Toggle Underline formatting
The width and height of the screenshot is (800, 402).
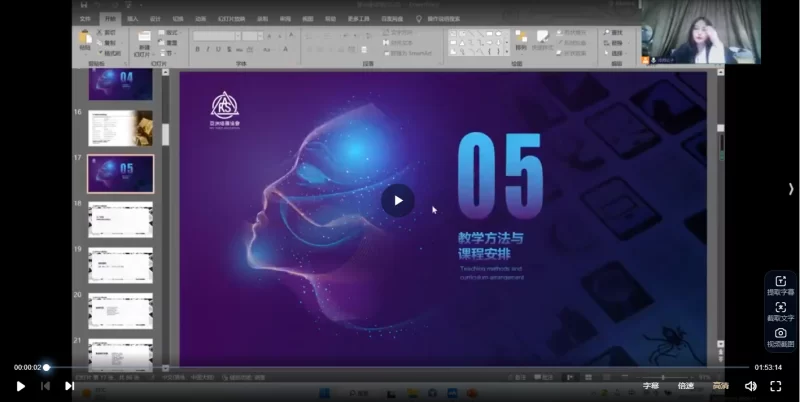tap(218, 49)
